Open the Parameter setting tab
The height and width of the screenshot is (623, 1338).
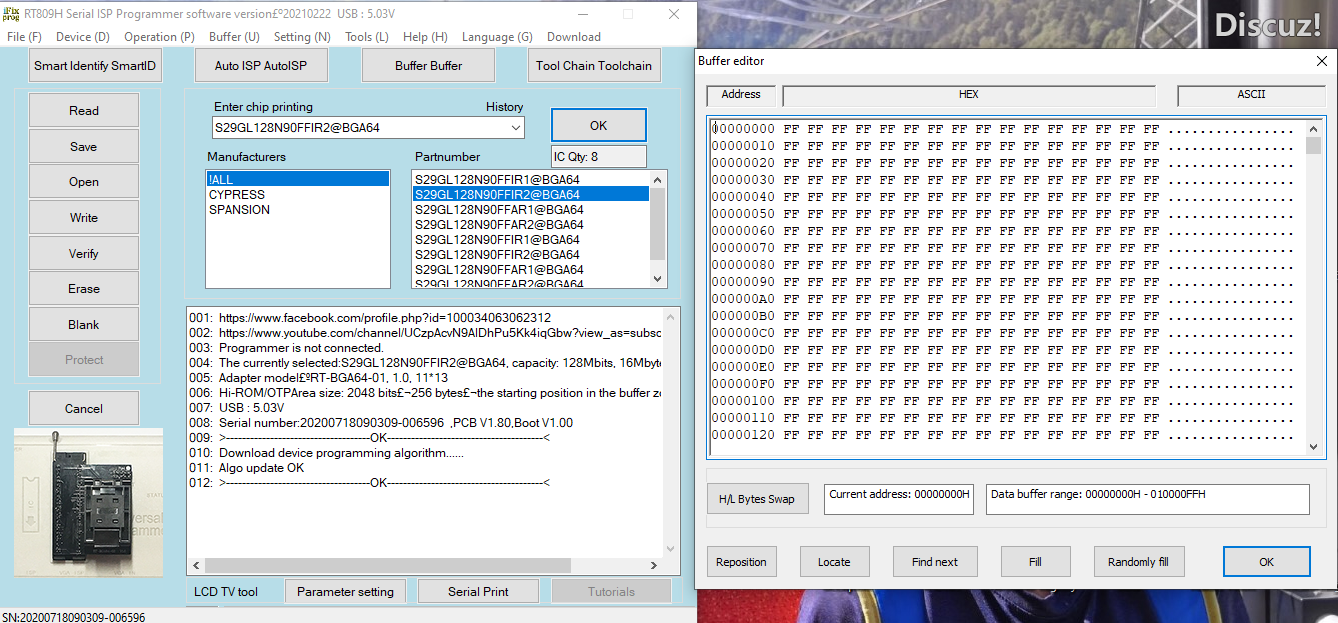(345, 592)
